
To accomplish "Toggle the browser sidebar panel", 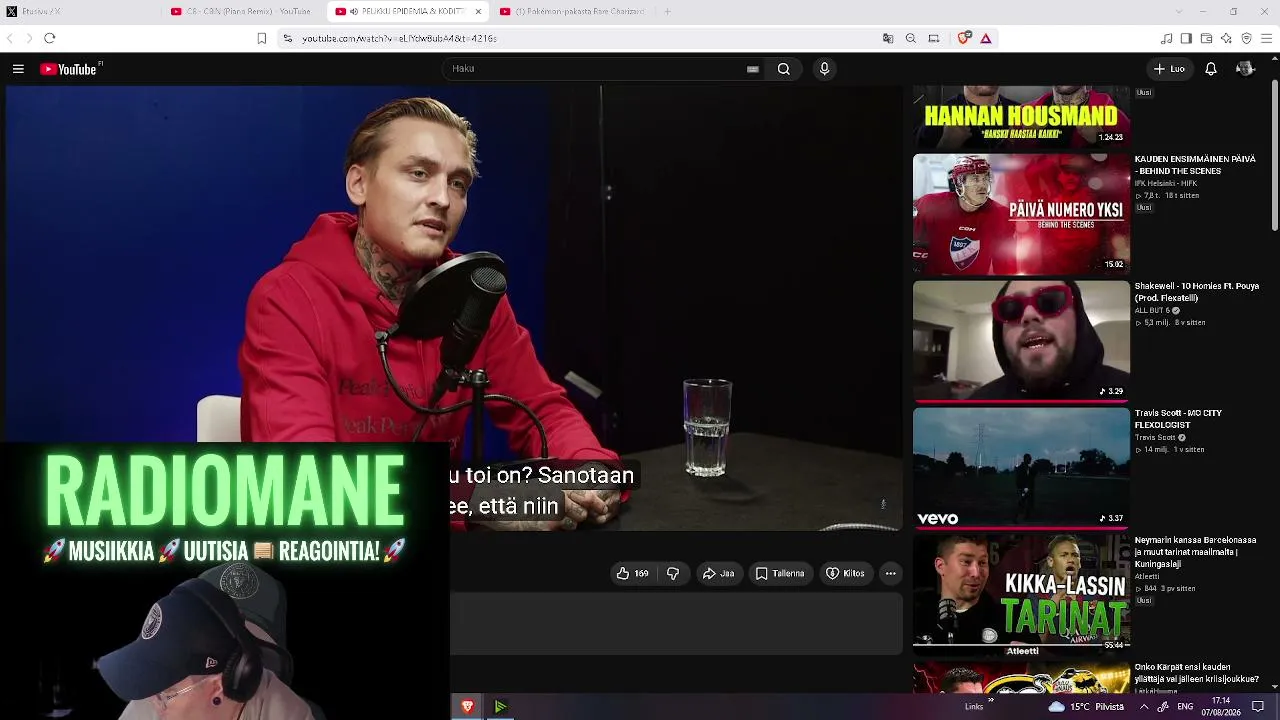I will (x=1186, y=38).
